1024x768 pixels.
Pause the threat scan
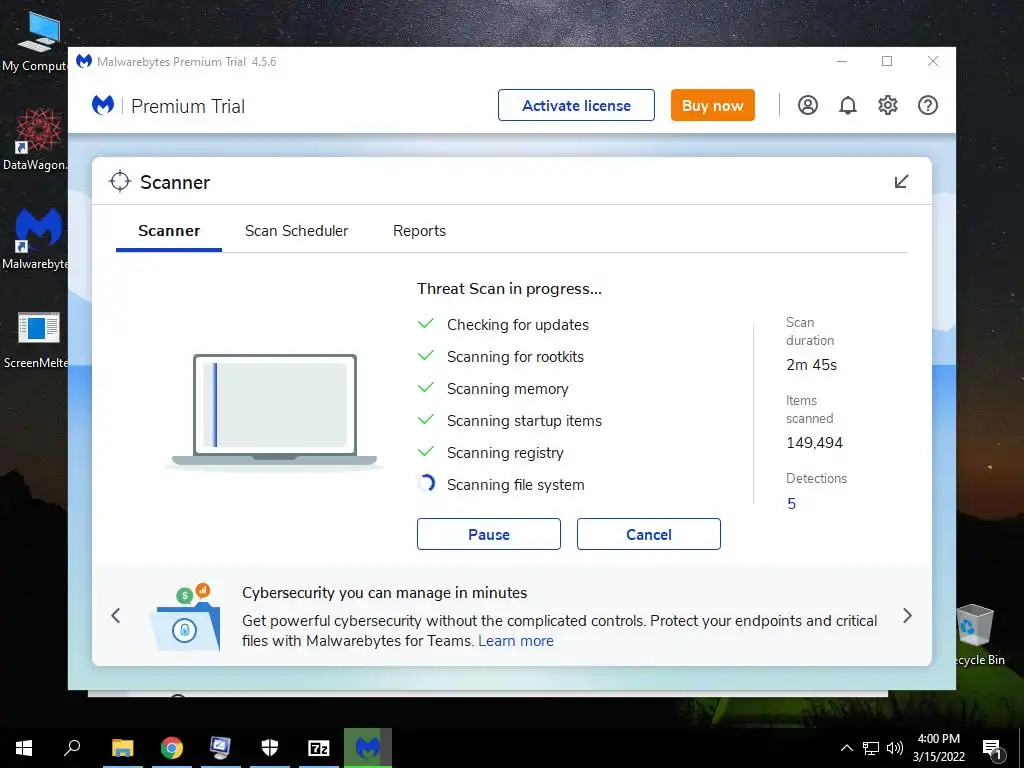coord(488,534)
